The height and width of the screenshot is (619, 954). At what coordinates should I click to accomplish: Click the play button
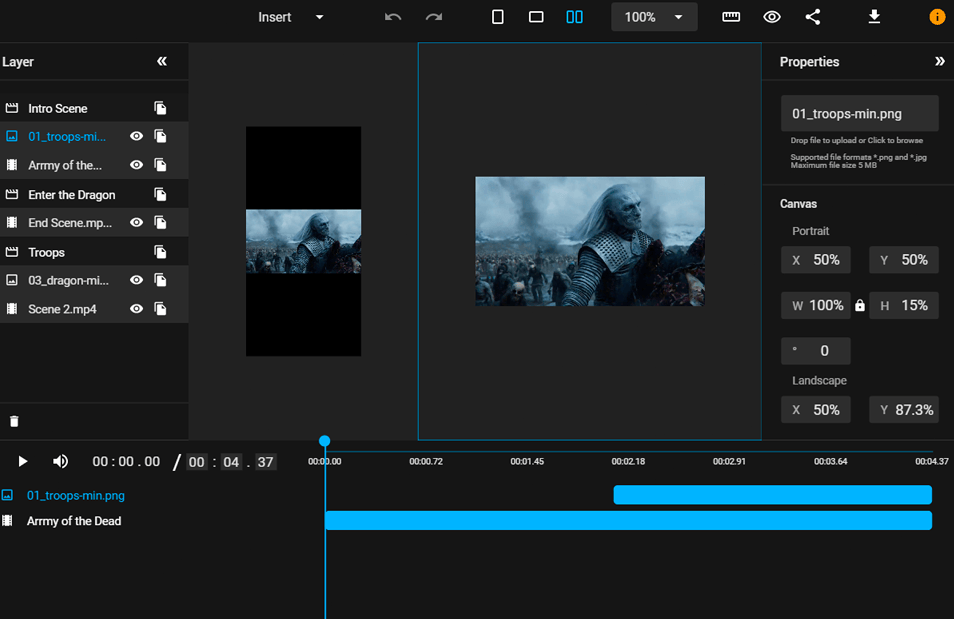[23, 461]
